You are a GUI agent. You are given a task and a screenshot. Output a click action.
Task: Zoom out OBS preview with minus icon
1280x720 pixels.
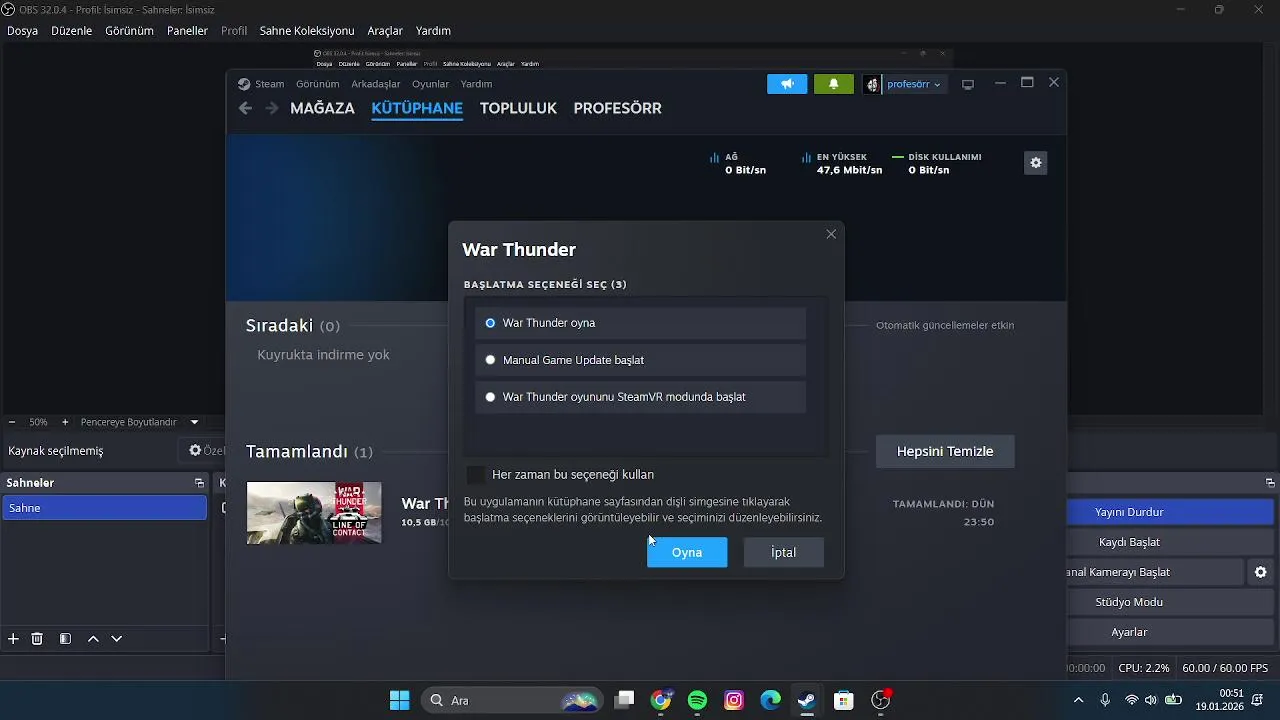tap(12, 422)
